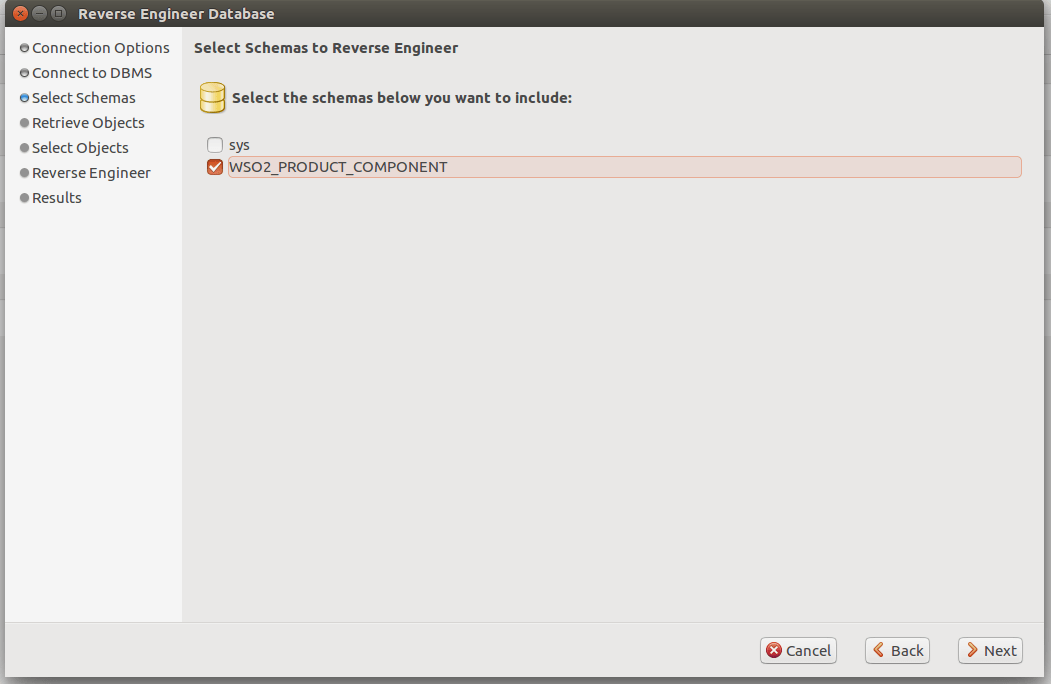1051x684 pixels.
Task: Click the Reverse Engineer step bullet
Action: coord(24,173)
